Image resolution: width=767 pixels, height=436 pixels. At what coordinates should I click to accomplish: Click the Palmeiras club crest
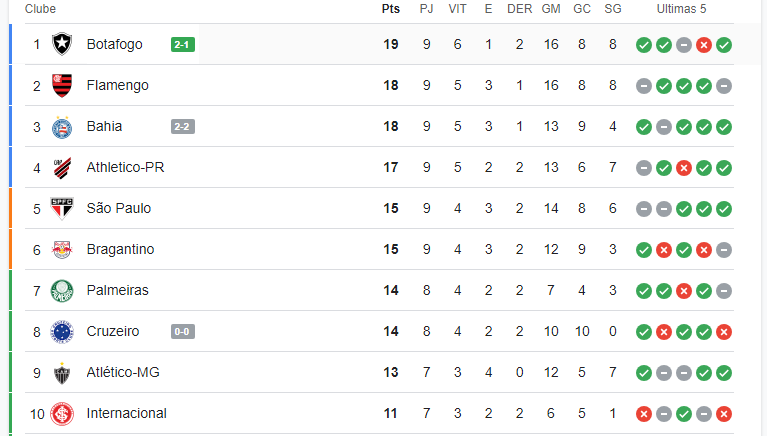click(x=62, y=291)
